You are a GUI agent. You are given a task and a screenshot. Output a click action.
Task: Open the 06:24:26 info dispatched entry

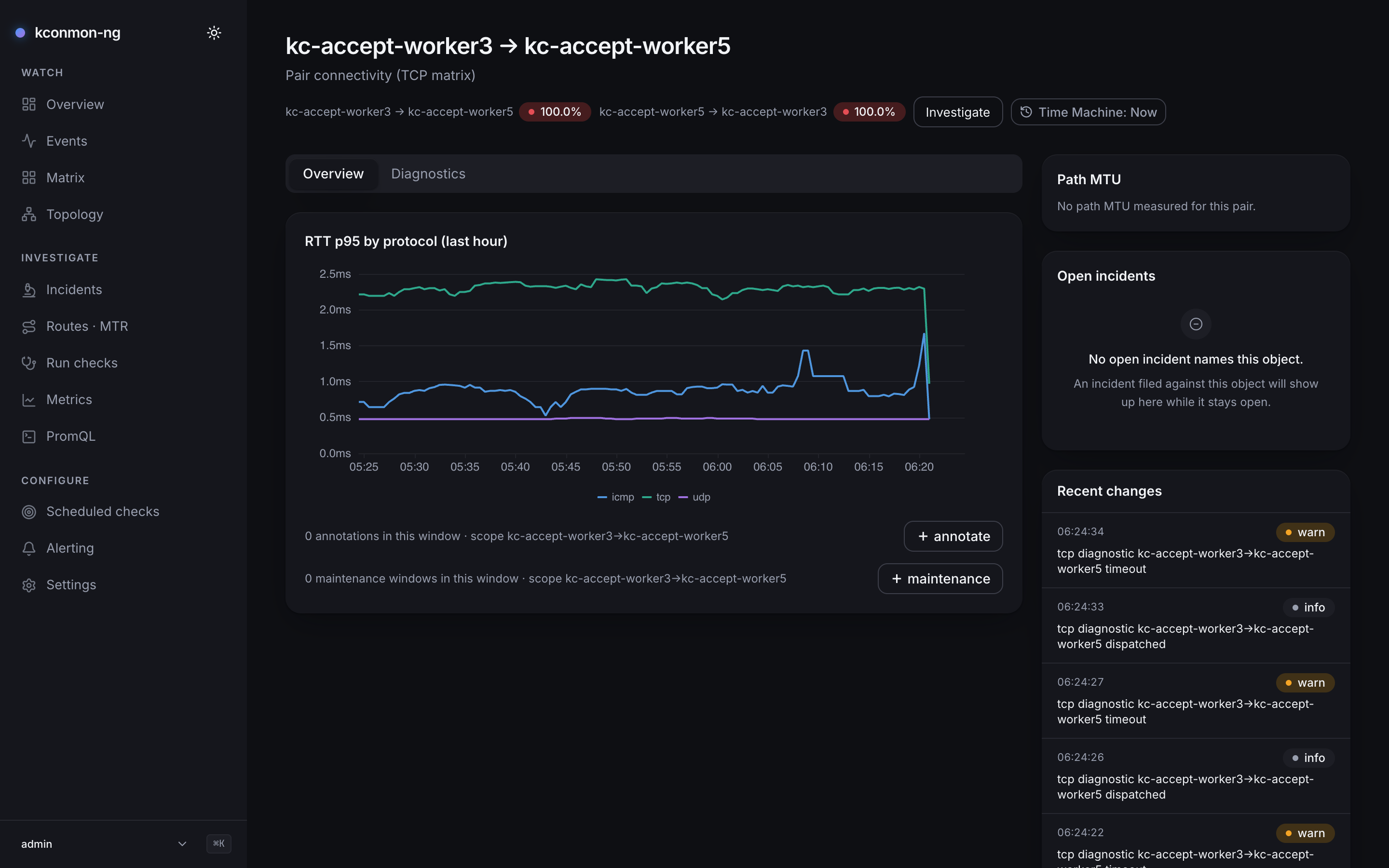tap(1196, 775)
